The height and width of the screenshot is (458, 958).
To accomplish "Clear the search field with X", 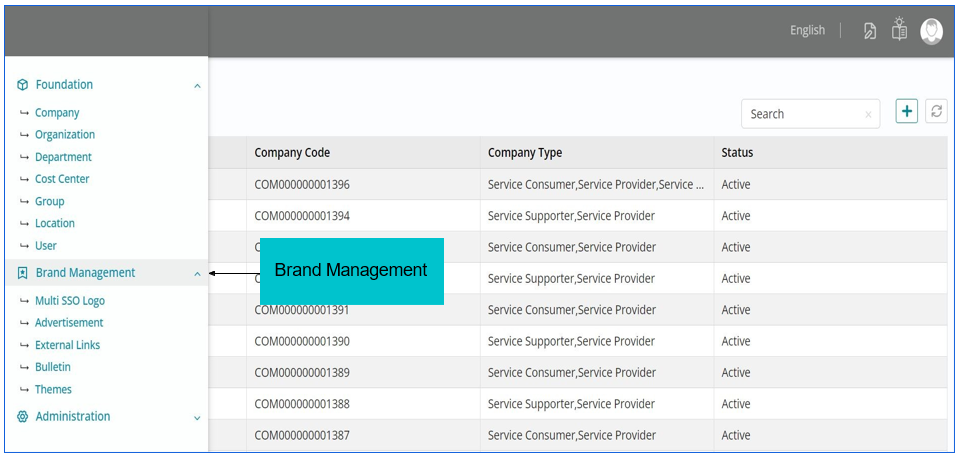I will click(868, 115).
